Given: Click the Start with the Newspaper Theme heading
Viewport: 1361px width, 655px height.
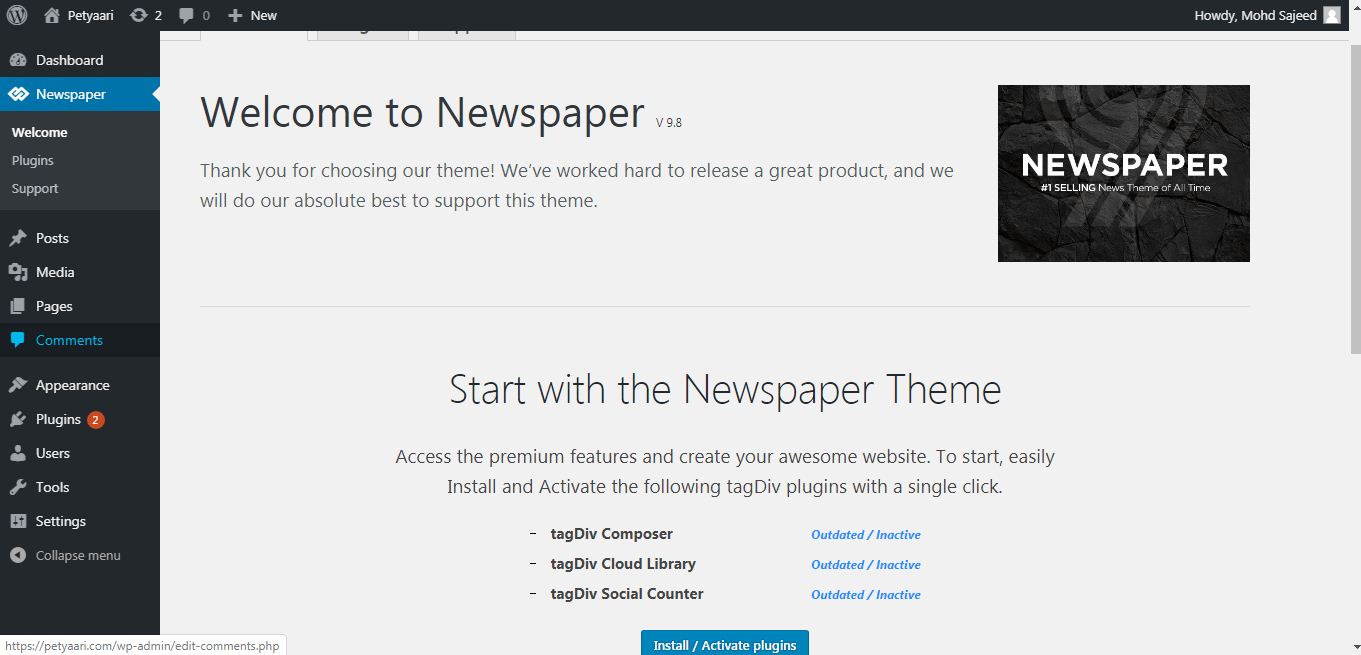Looking at the screenshot, I should click(x=725, y=389).
